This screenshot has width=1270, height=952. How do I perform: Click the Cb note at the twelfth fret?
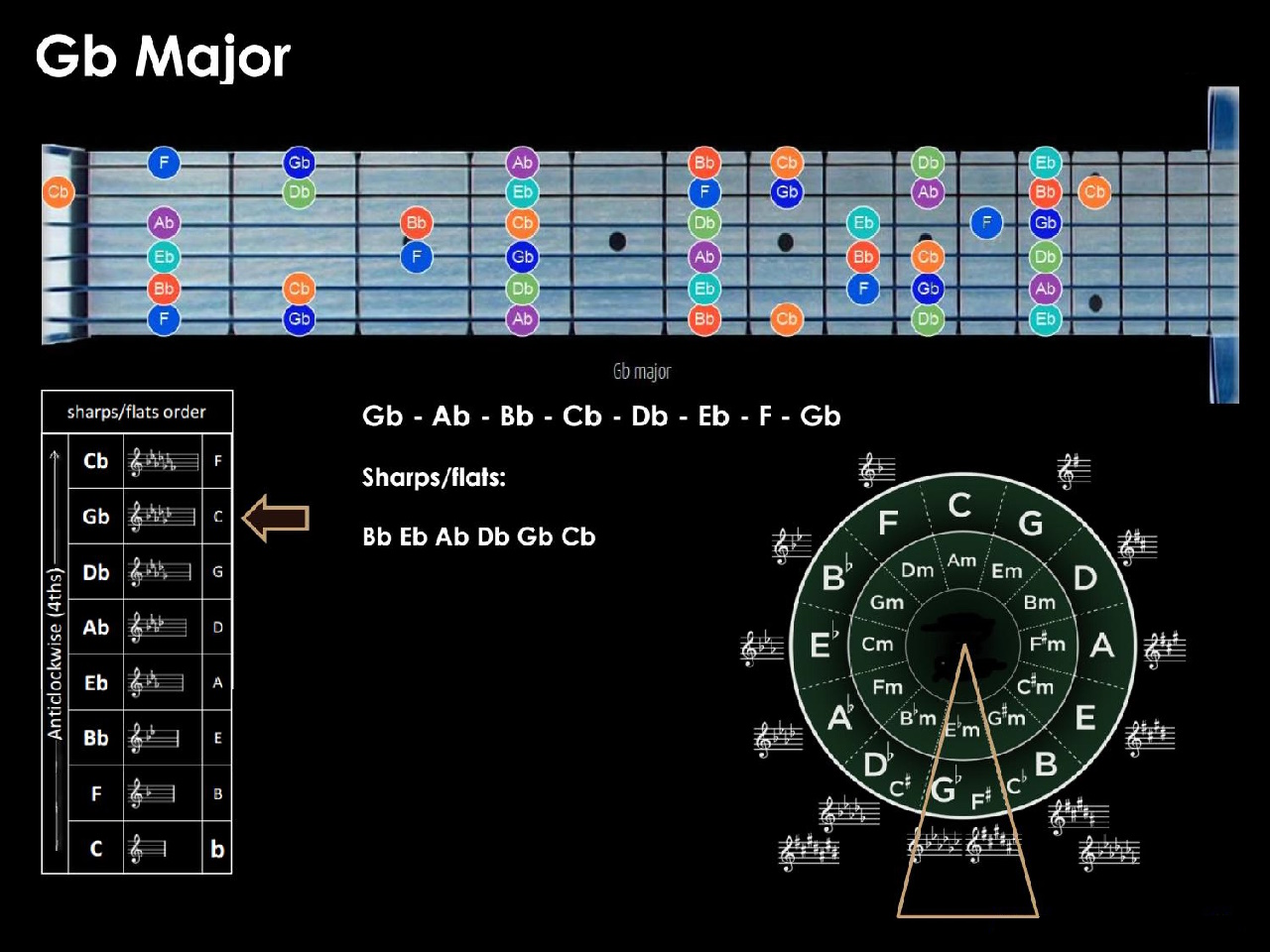tap(1094, 192)
